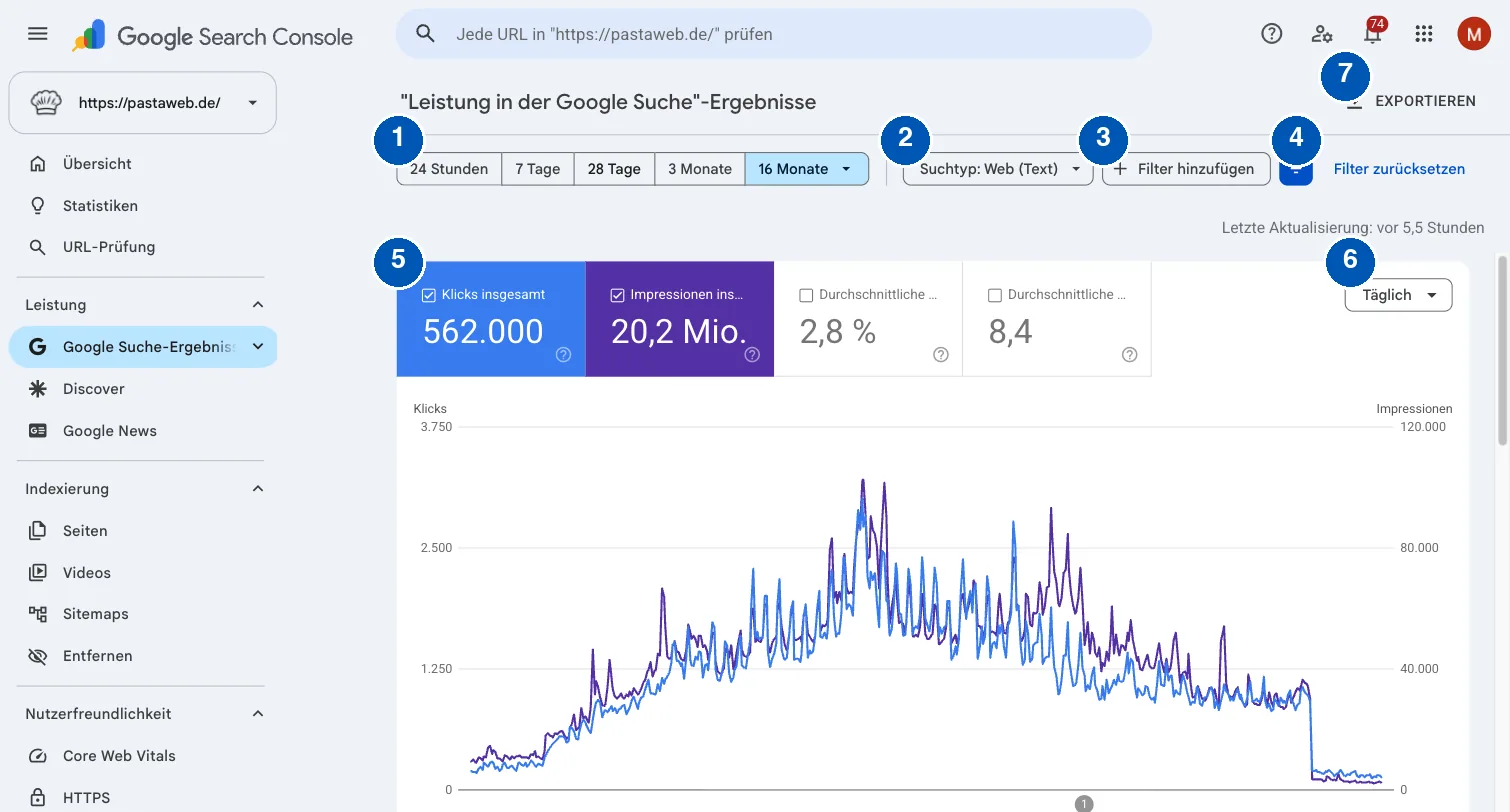The width and height of the screenshot is (1510, 812).
Task: Click the Statistiken lightbulb icon
Action: point(38,206)
